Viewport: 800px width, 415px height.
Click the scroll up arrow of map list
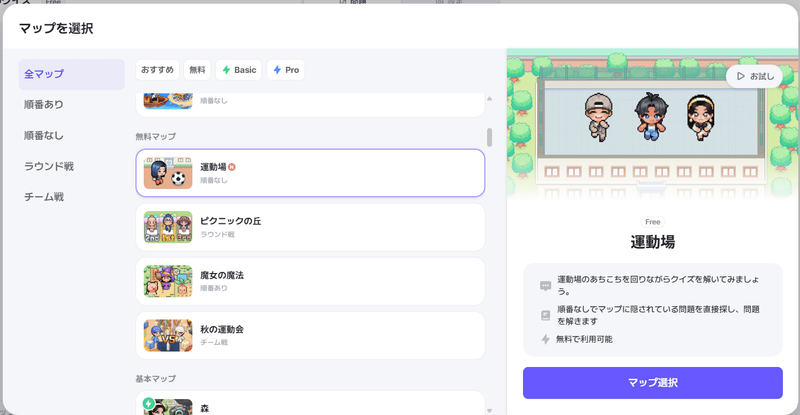tap(489, 99)
